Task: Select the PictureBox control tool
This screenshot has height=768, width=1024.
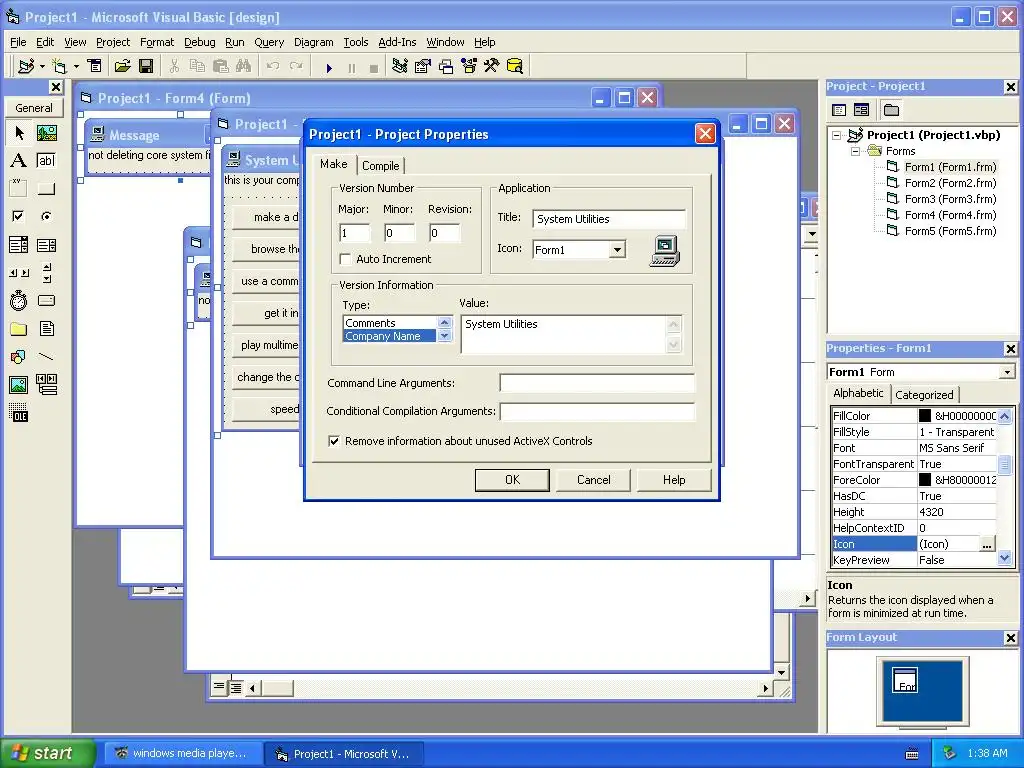Action: pyautogui.click(x=46, y=133)
